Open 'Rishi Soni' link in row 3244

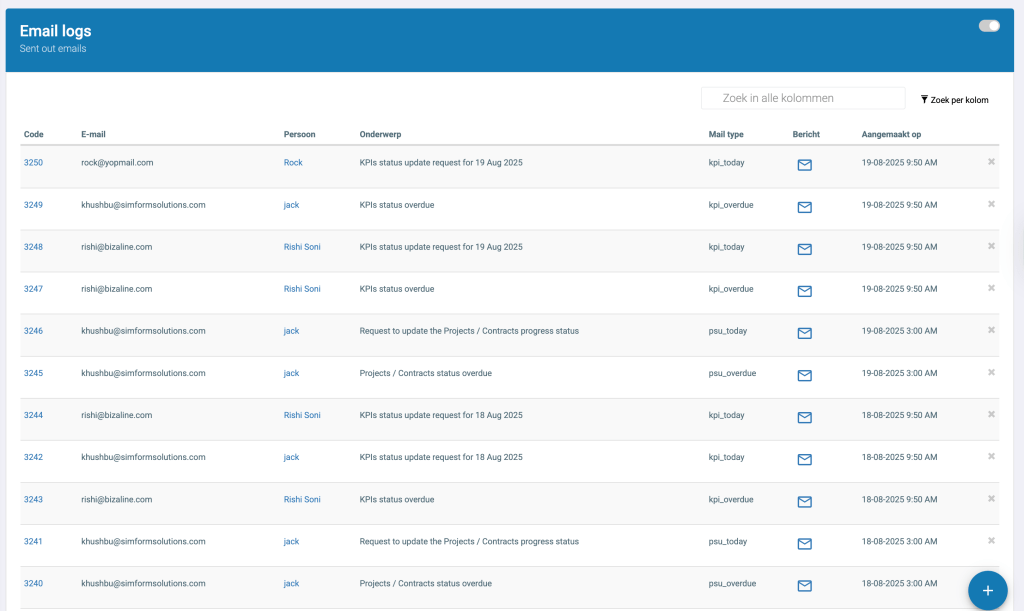302,415
